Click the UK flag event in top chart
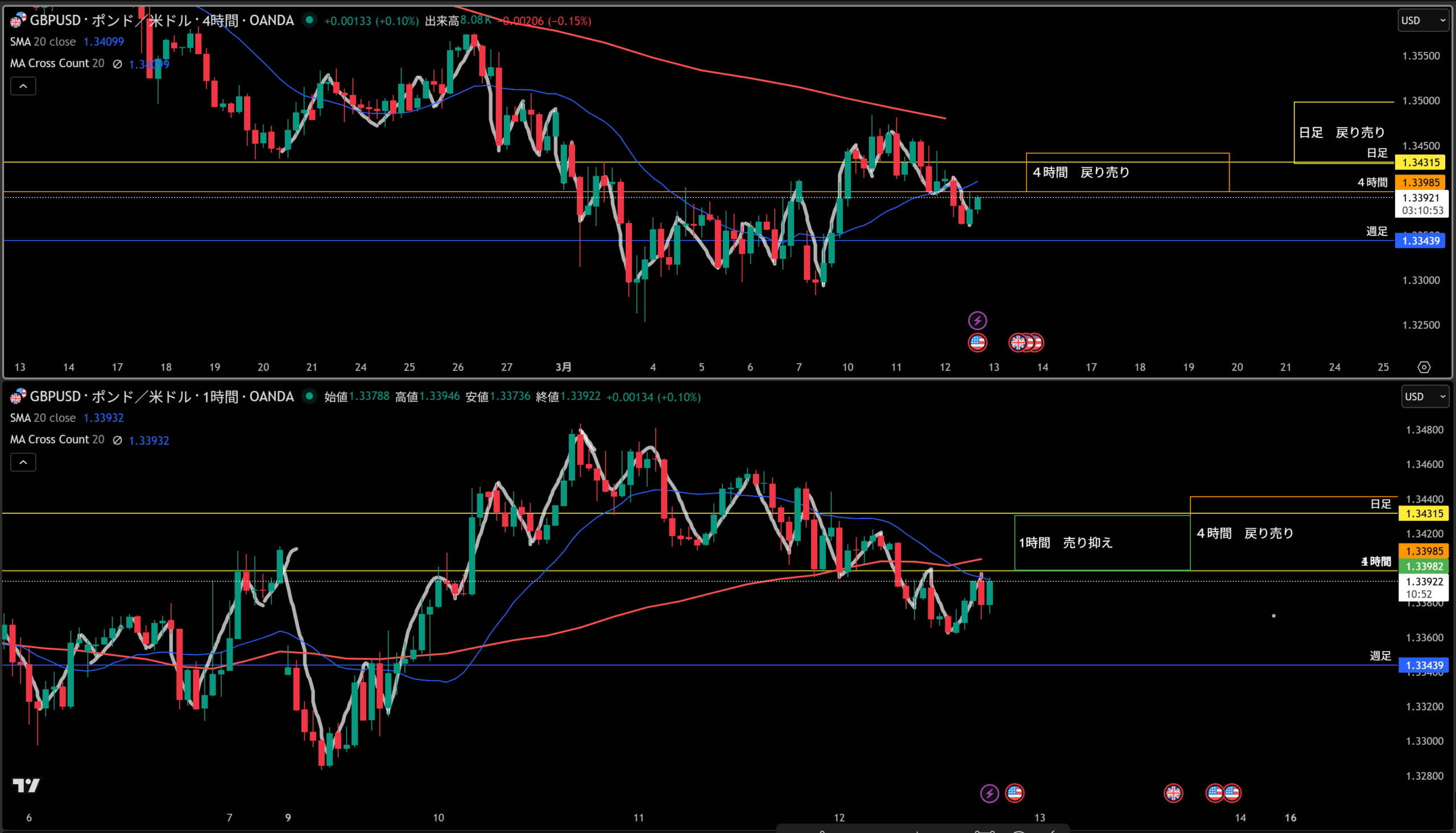 [1017, 343]
